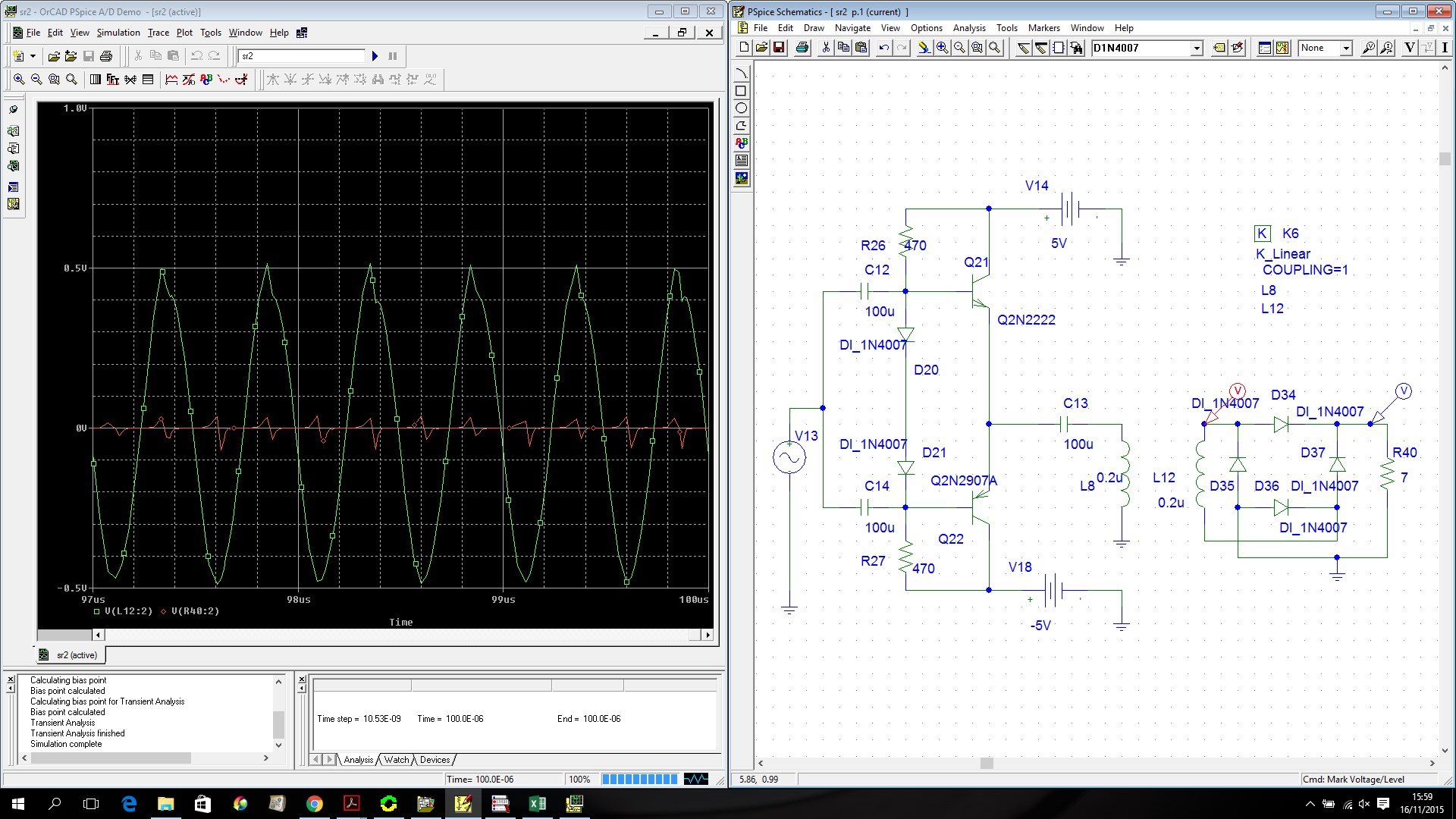This screenshot has height=819, width=1456.
Task: Toggle Enable Bias Voltage Display V icon
Action: (x=1410, y=48)
